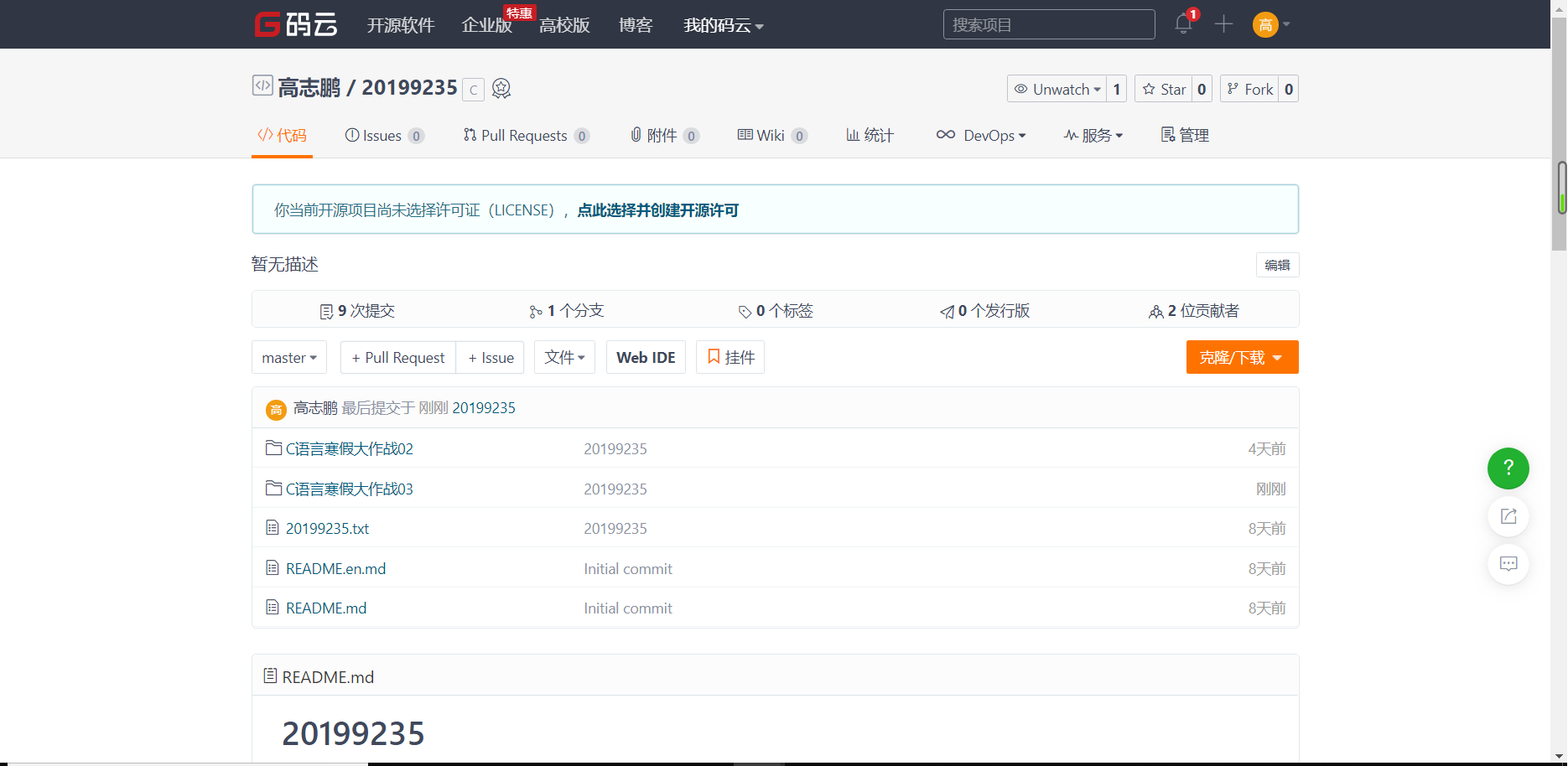Expand the Unwatch dropdown
1568x766 pixels.
click(x=1057, y=89)
